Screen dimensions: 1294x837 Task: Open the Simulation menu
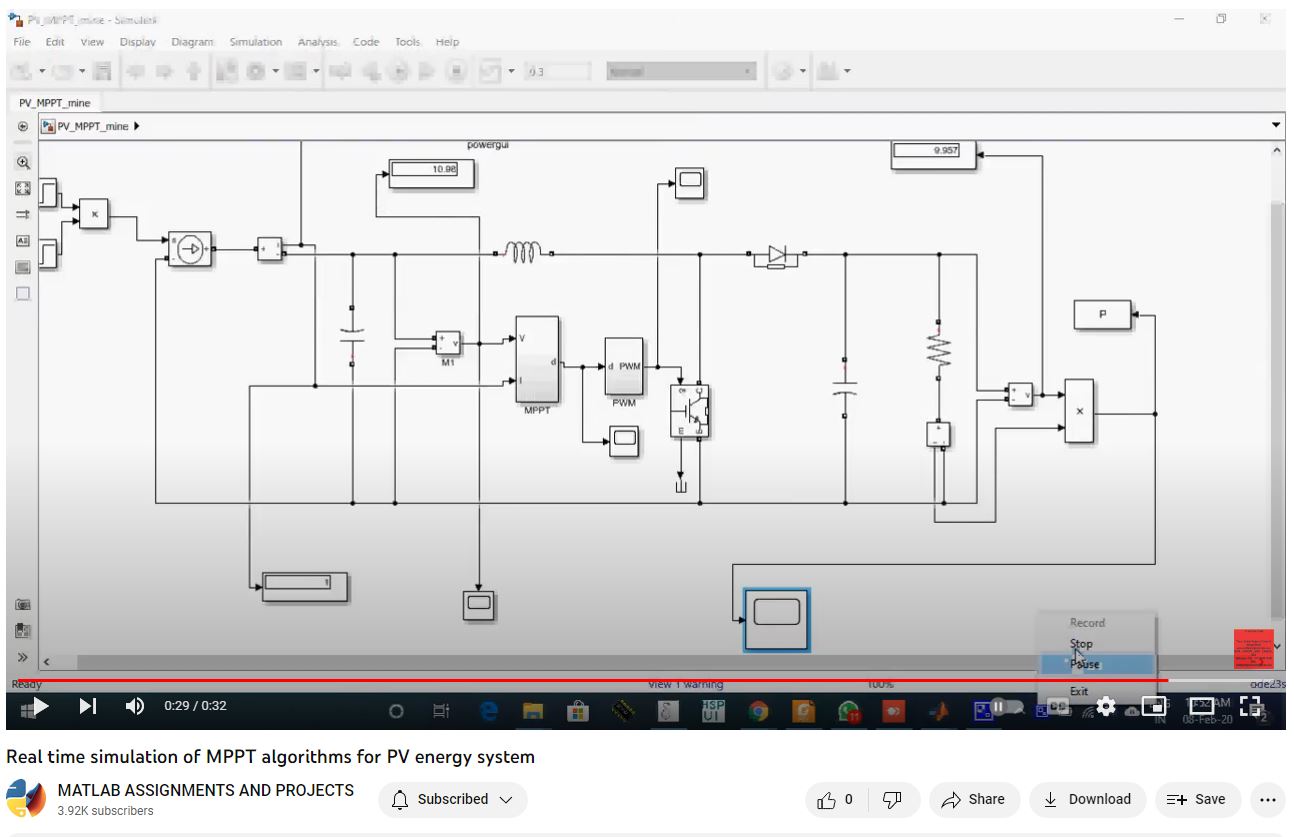pyautogui.click(x=255, y=42)
